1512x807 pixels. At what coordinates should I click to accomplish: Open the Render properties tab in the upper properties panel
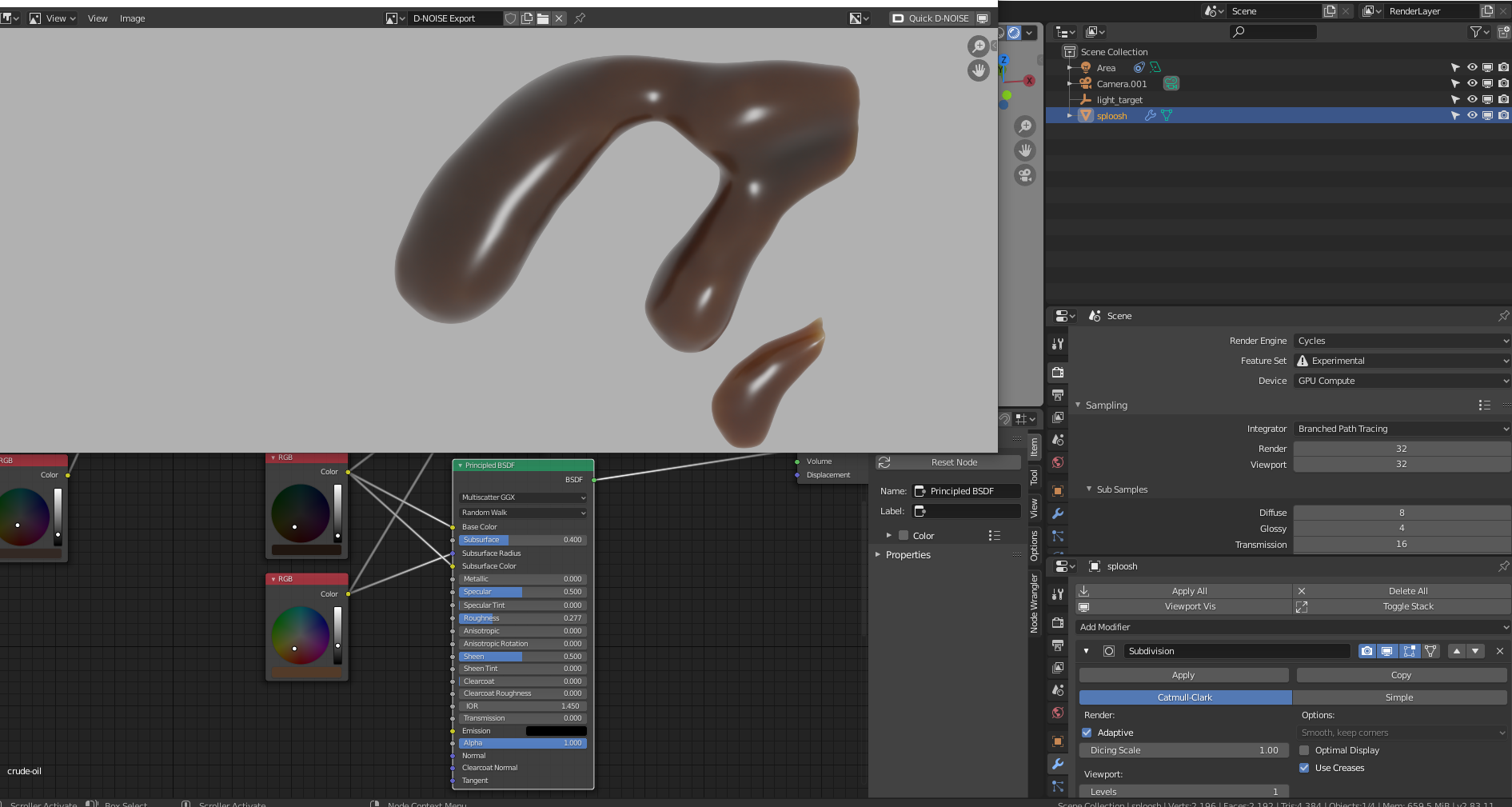[x=1058, y=372]
